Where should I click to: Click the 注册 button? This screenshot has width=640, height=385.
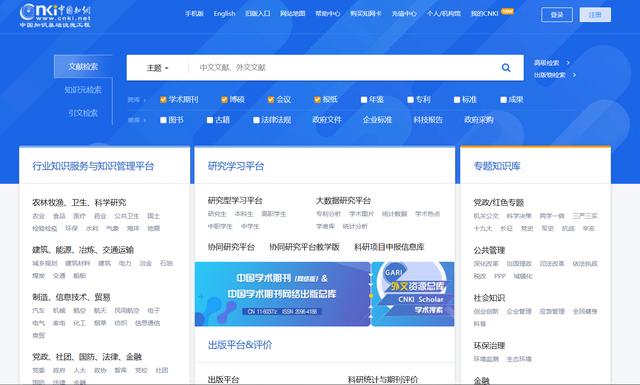point(595,15)
